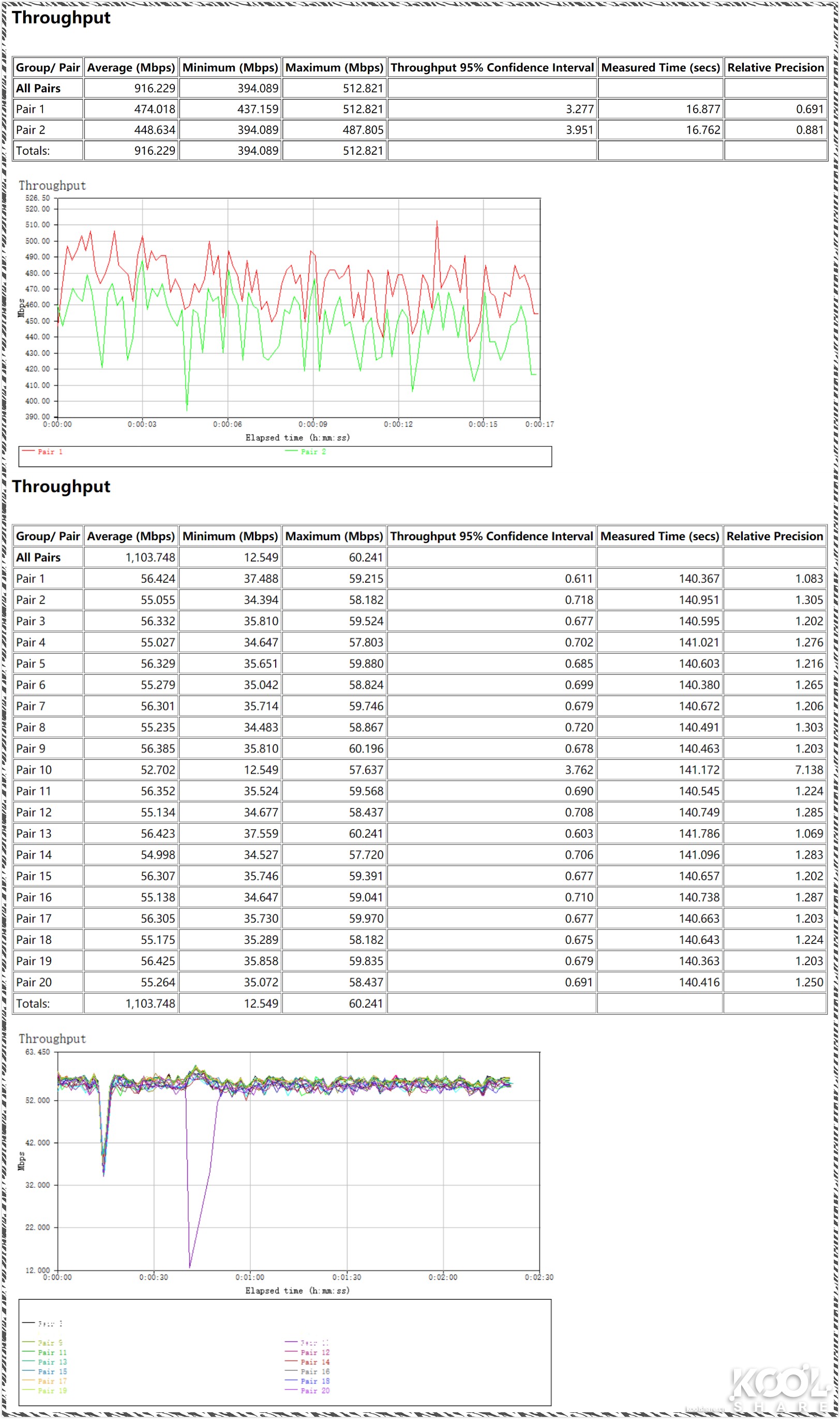Select the 57.720 maximum cell
Viewport: 840px width, 1419px height.
(x=335, y=854)
